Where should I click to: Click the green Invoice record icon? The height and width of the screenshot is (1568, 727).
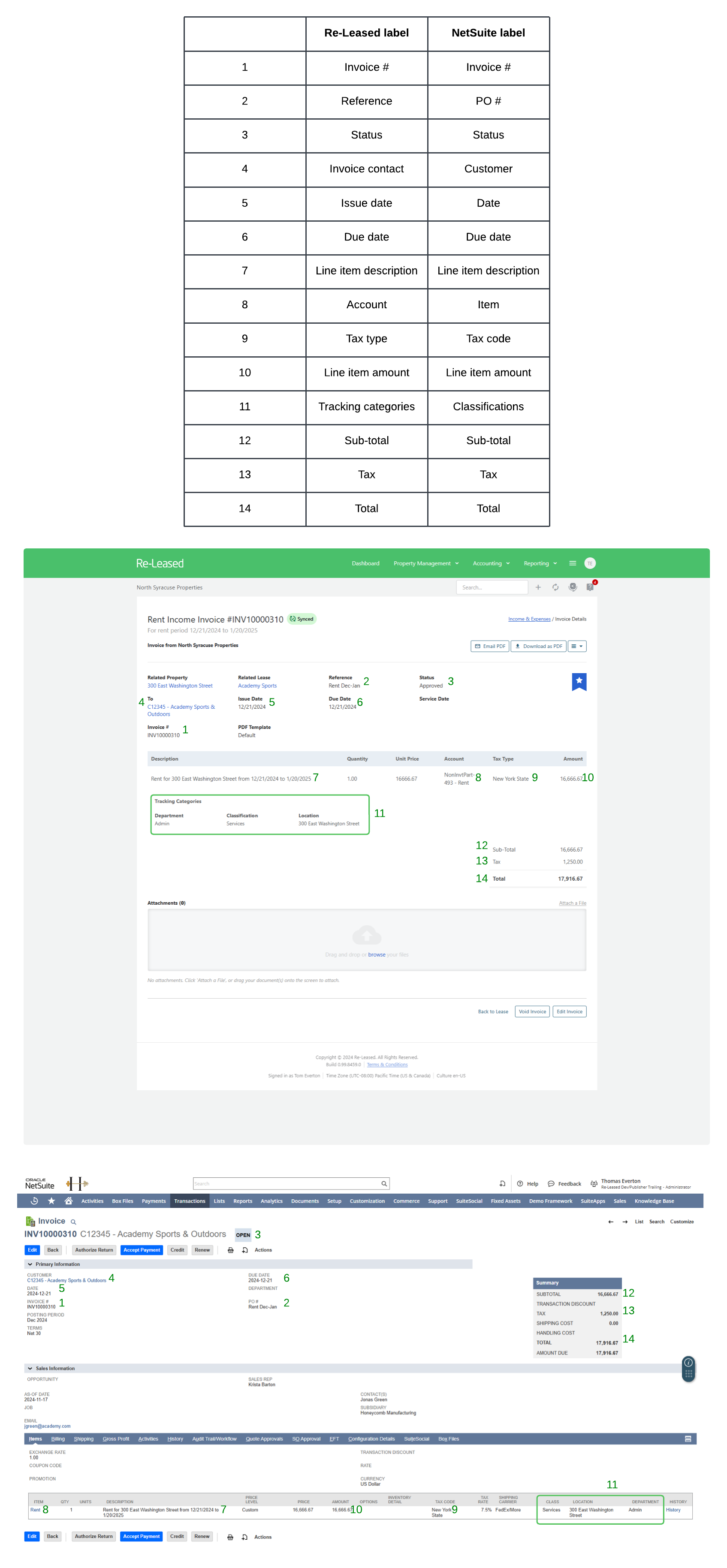[x=30, y=1221]
